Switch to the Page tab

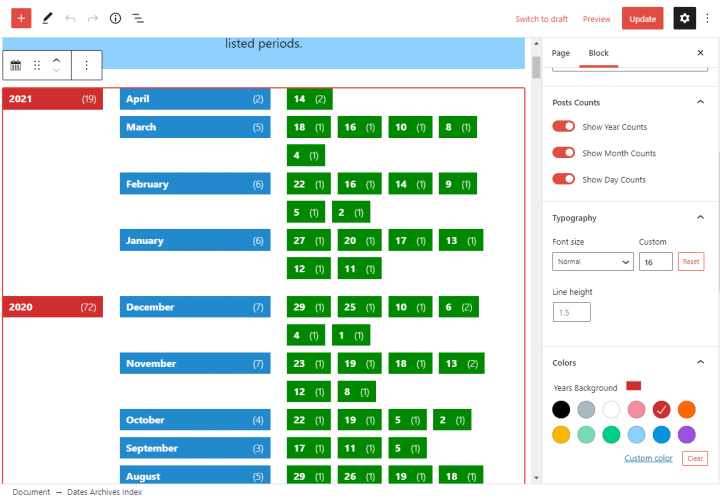coord(561,53)
